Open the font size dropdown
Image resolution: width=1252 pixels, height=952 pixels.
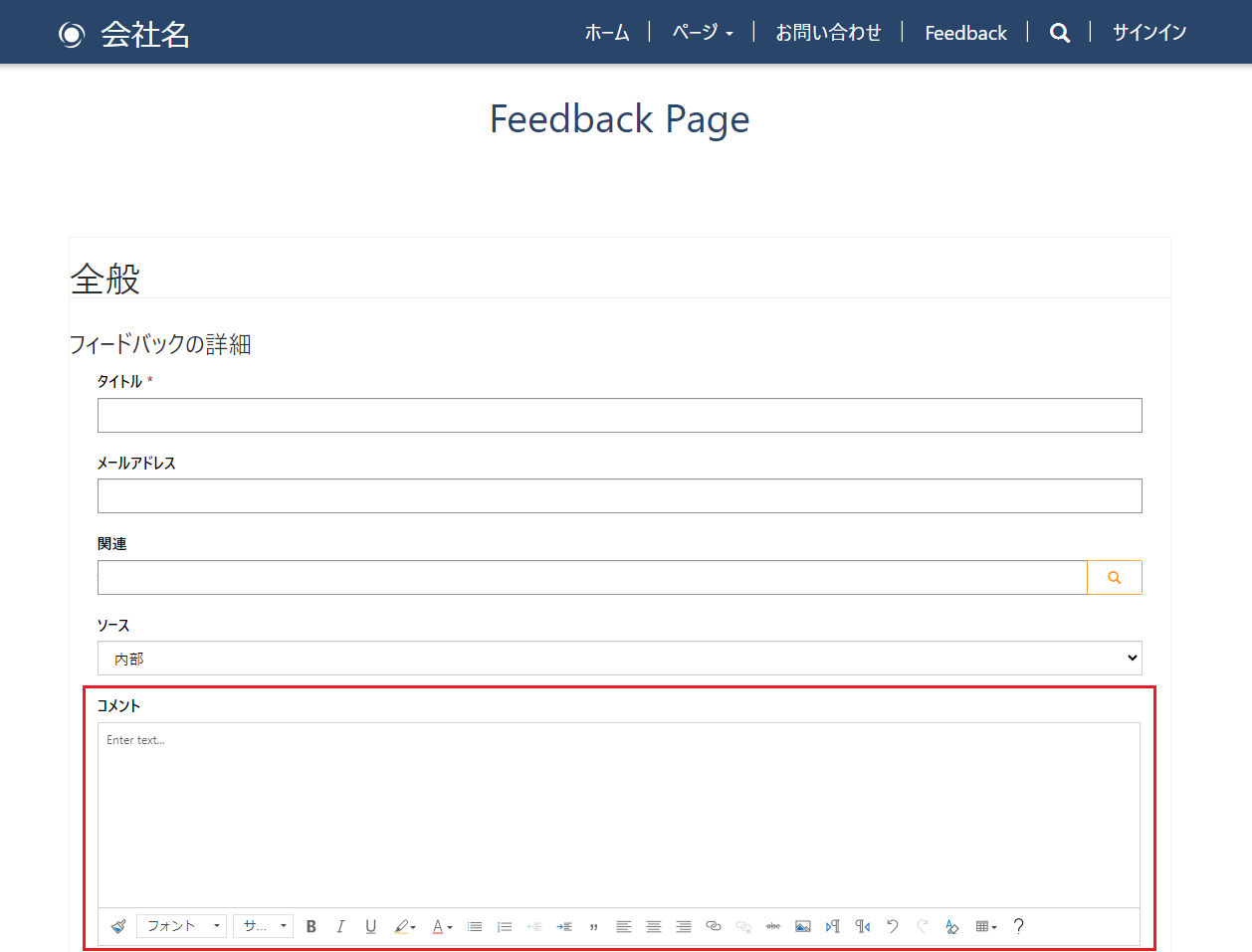coord(264,926)
